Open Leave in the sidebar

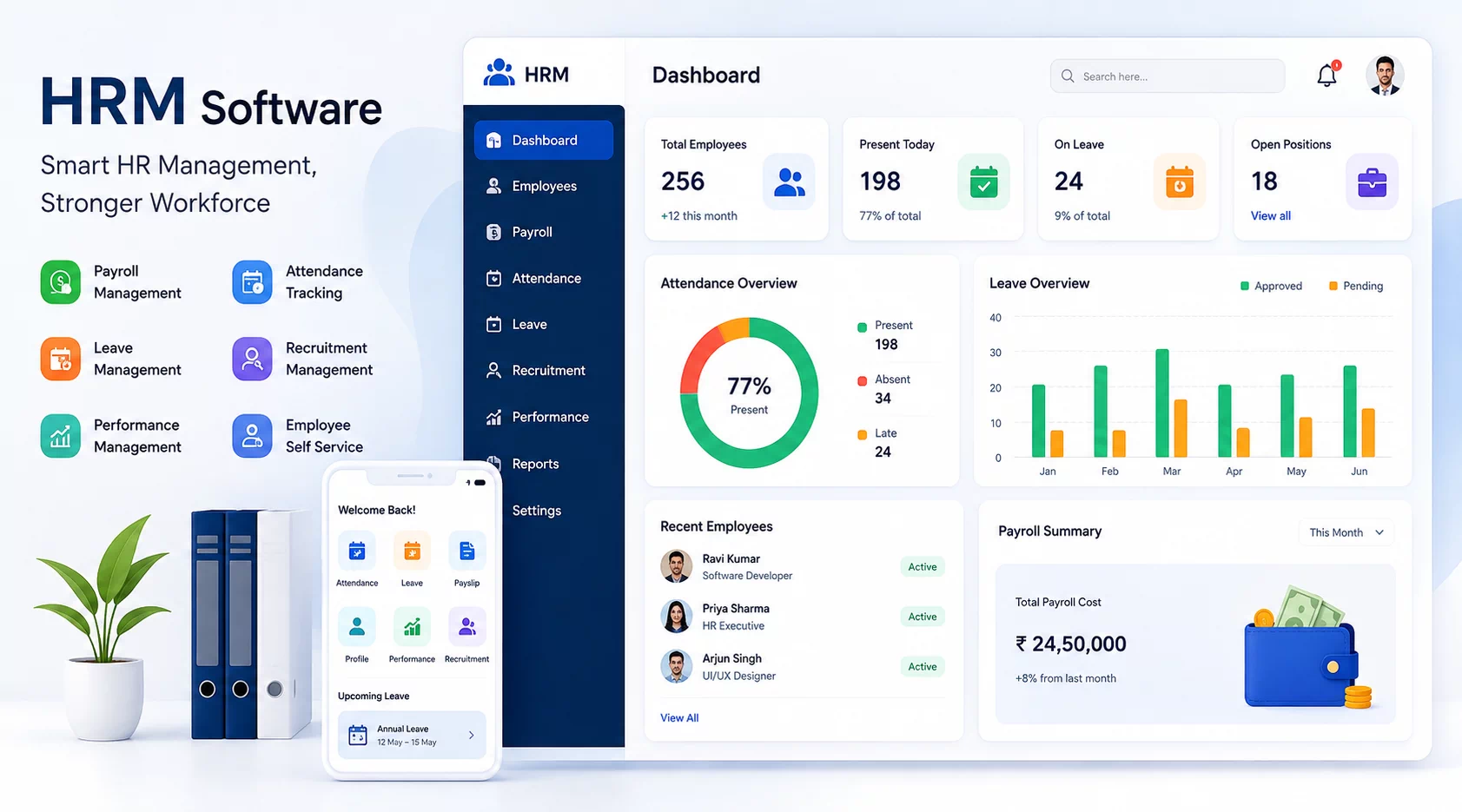[544, 324]
